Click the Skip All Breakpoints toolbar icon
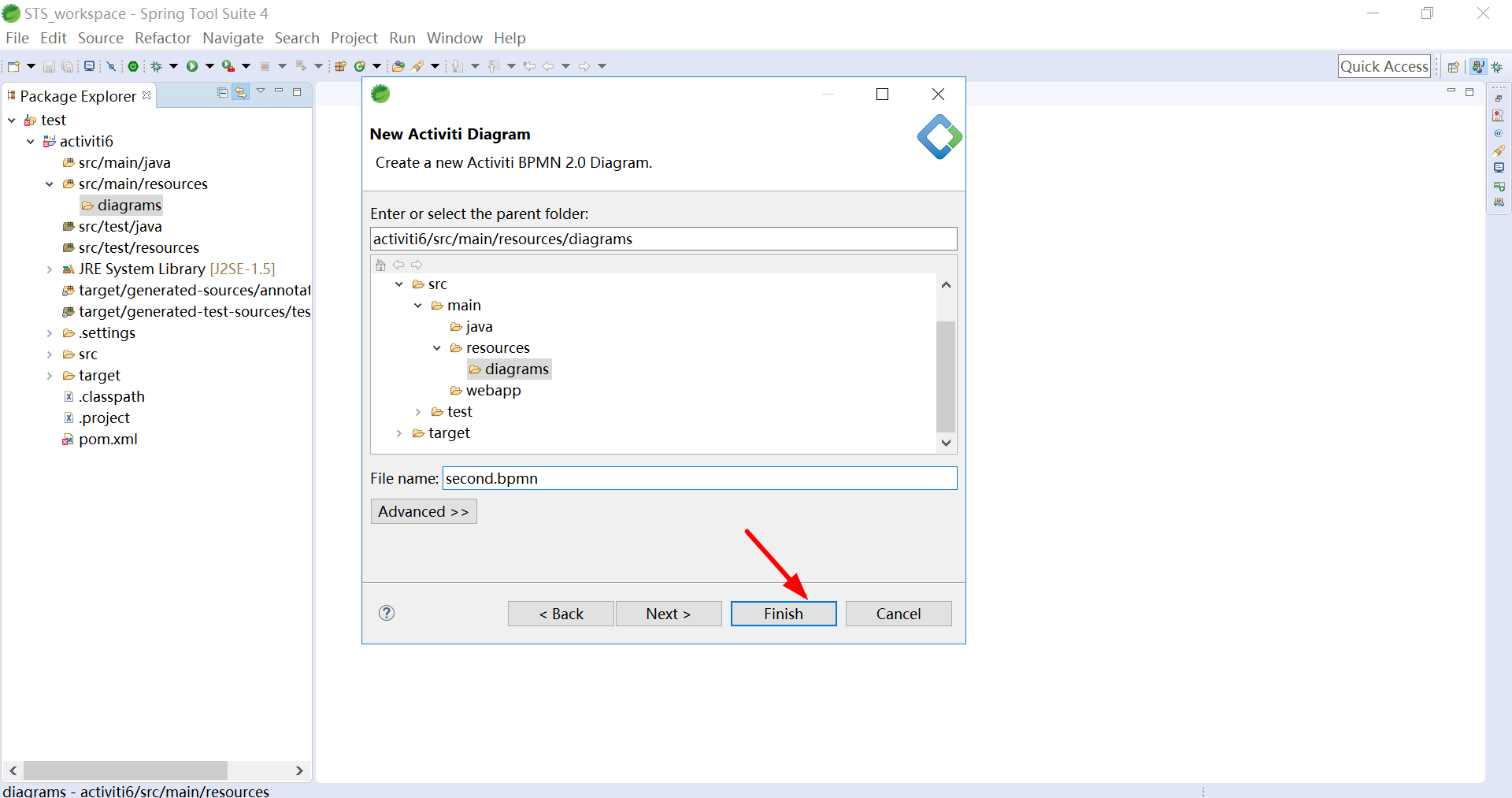 tap(111, 67)
